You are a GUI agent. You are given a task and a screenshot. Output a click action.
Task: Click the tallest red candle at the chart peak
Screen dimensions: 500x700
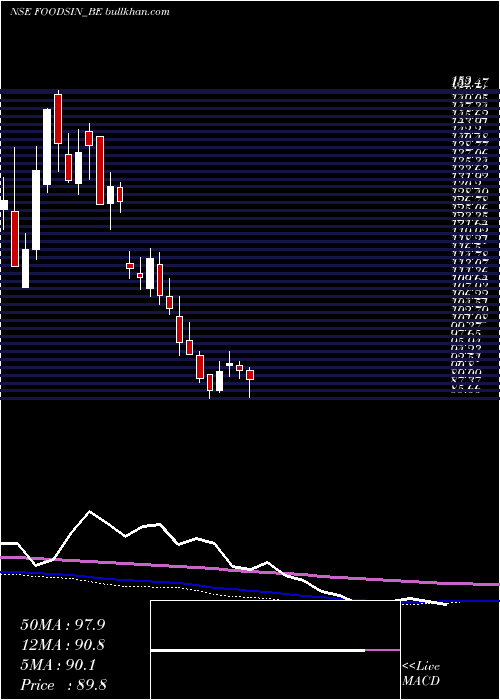pyautogui.click(x=58, y=119)
